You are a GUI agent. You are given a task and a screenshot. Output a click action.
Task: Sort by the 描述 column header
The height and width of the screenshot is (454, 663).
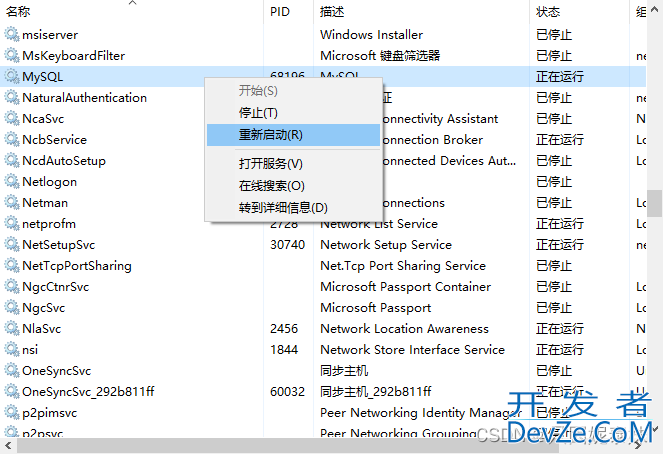[x=421, y=11]
